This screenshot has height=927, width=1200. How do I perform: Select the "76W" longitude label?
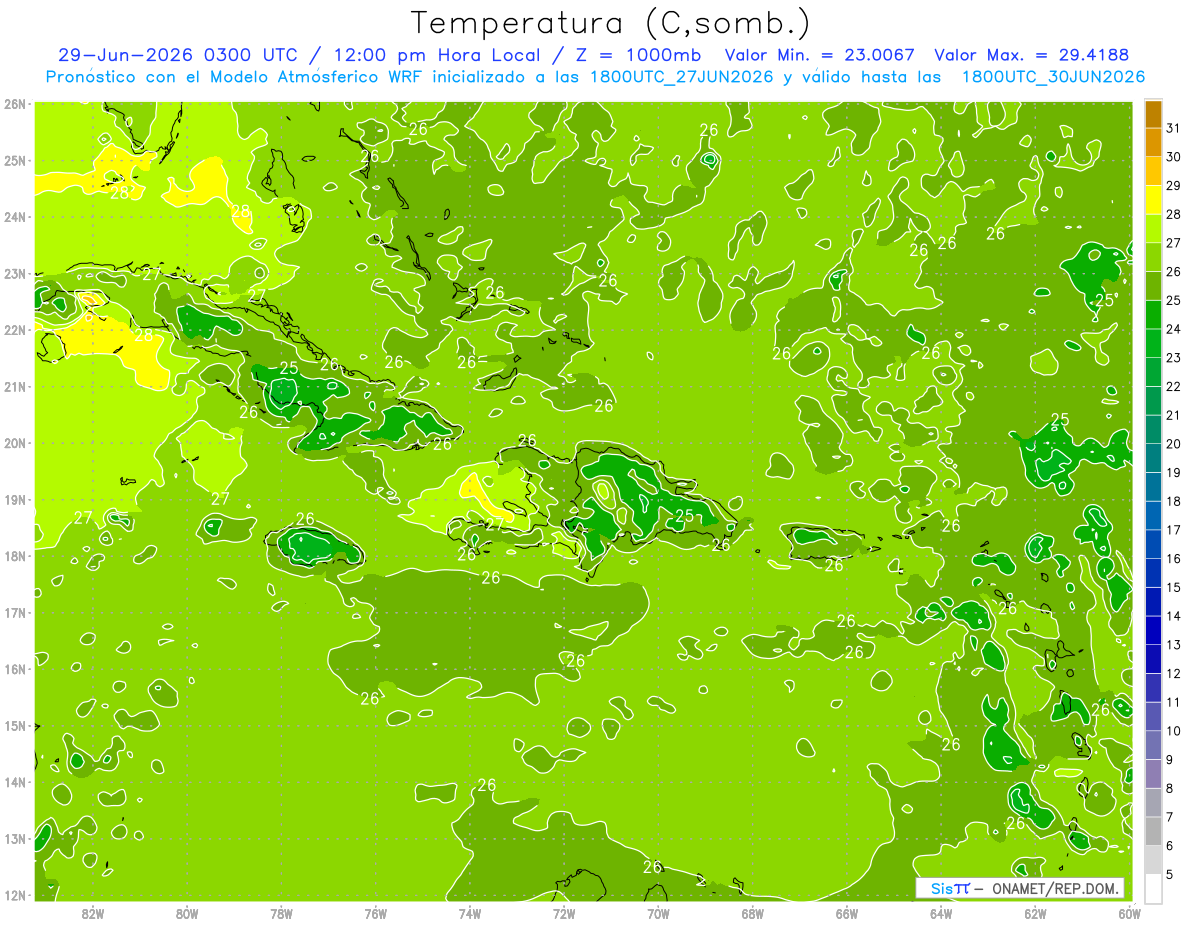tap(375, 913)
